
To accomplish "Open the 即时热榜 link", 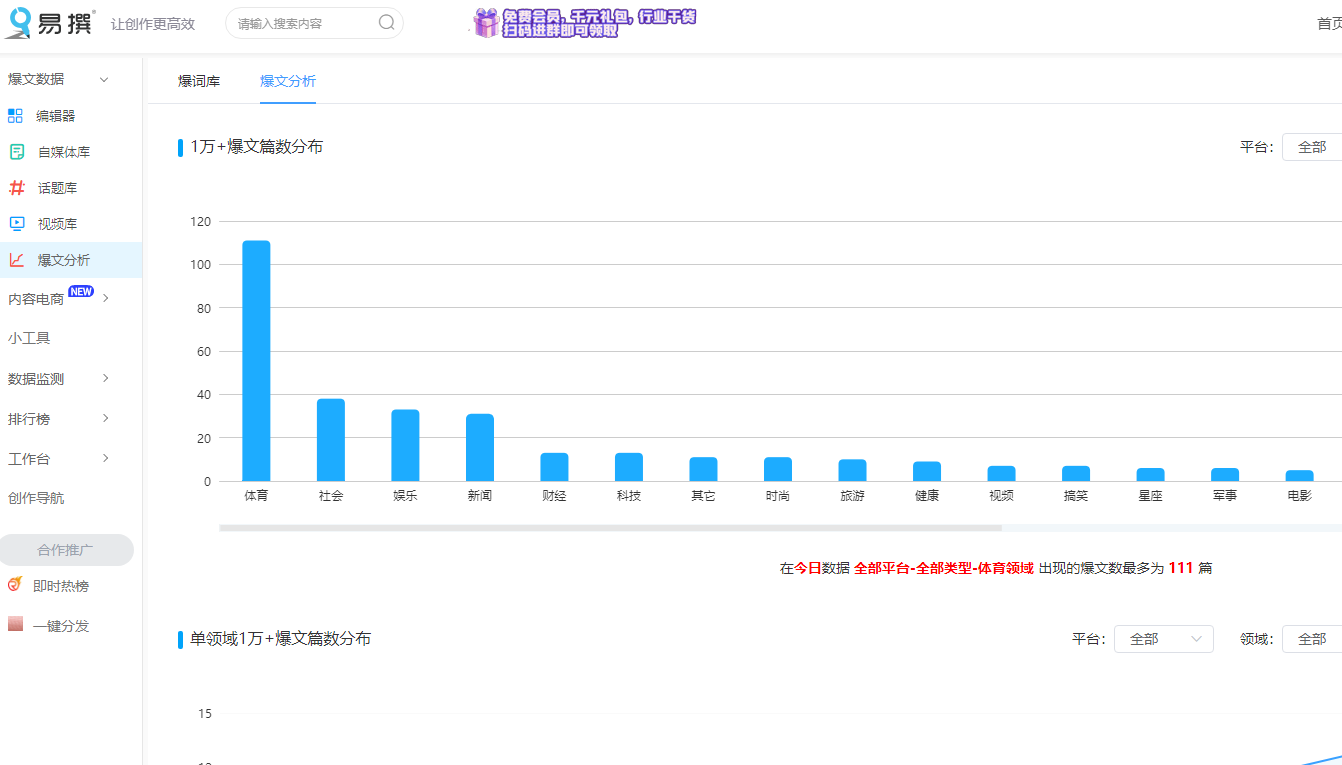I will tap(61, 586).
